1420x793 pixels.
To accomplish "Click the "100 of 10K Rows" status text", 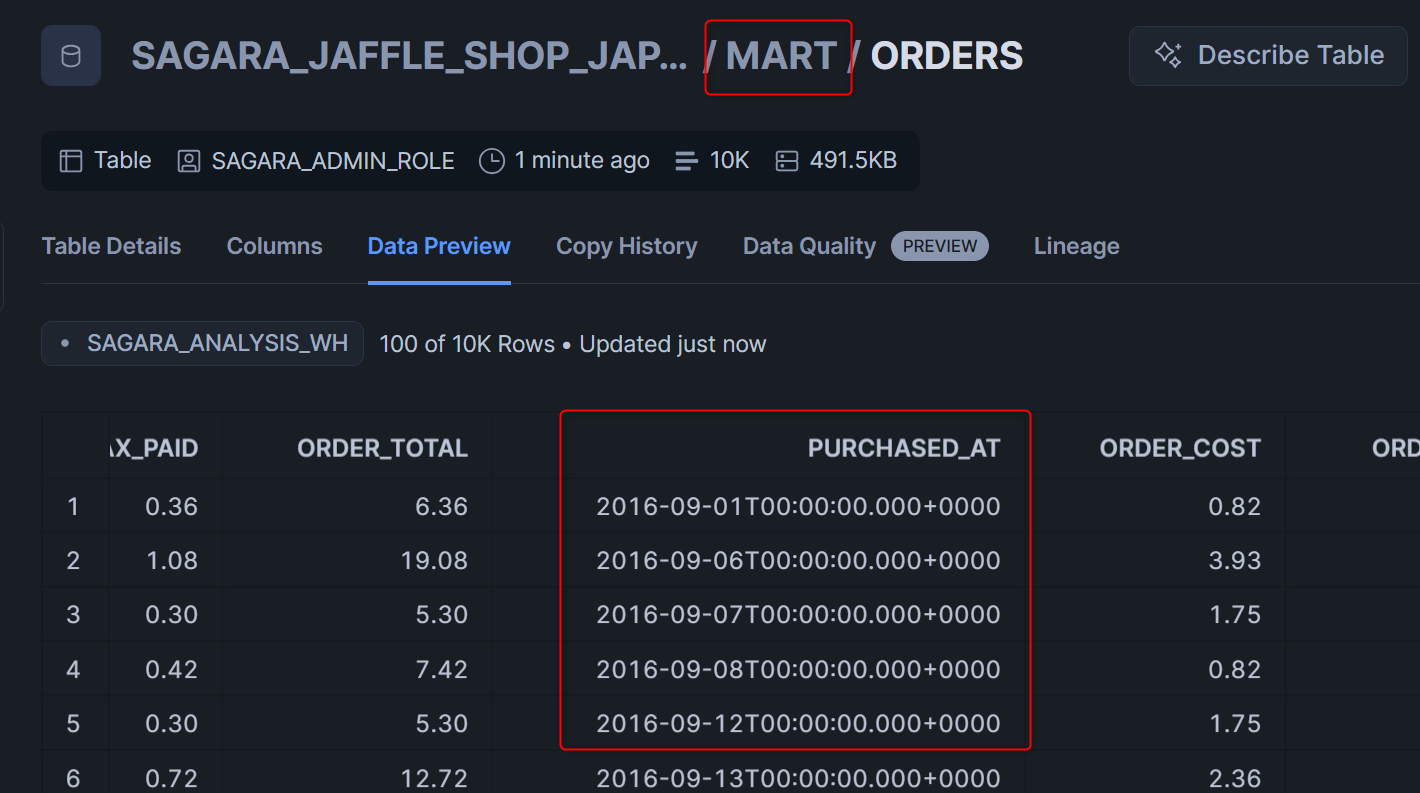I will coord(467,344).
